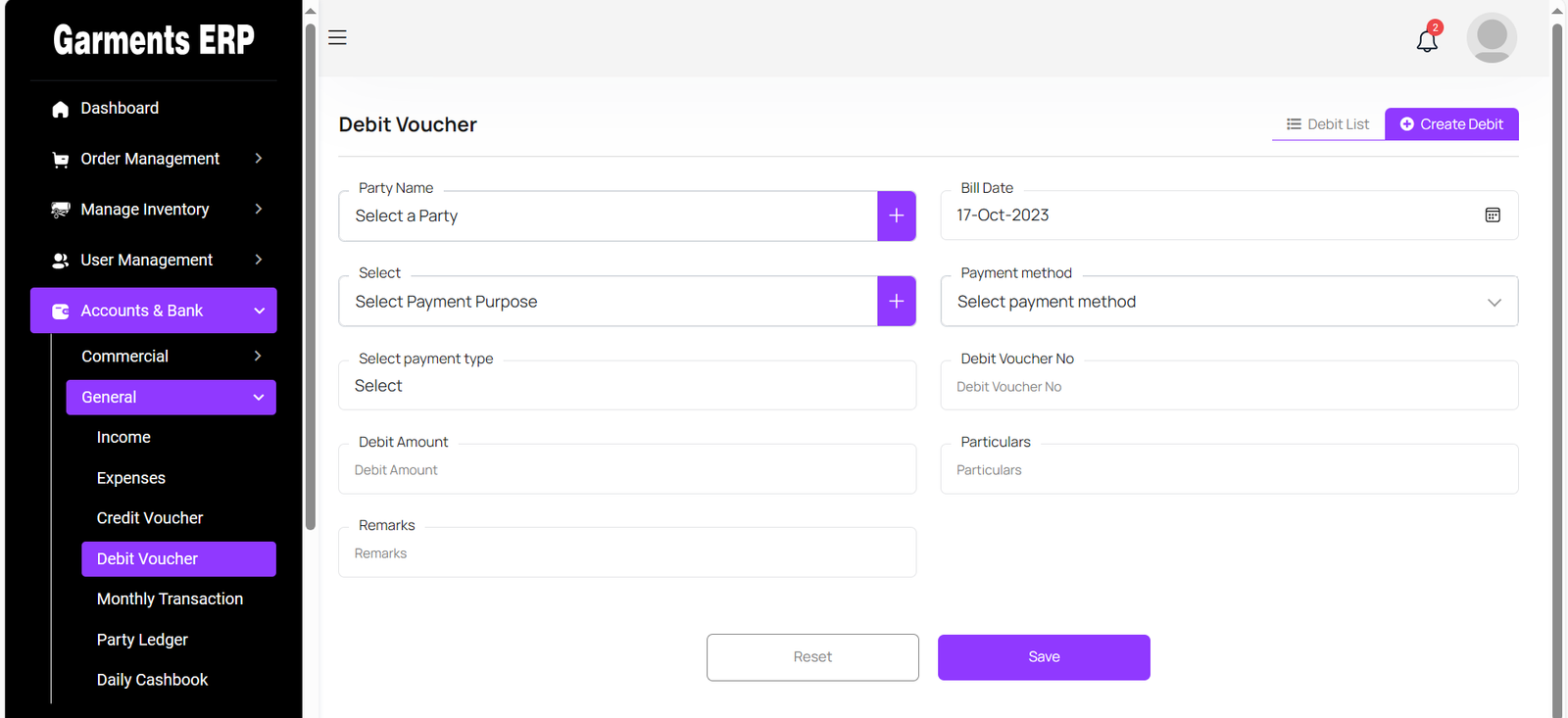
Task: Click the Dashboard home icon
Action: pyautogui.click(x=61, y=109)
